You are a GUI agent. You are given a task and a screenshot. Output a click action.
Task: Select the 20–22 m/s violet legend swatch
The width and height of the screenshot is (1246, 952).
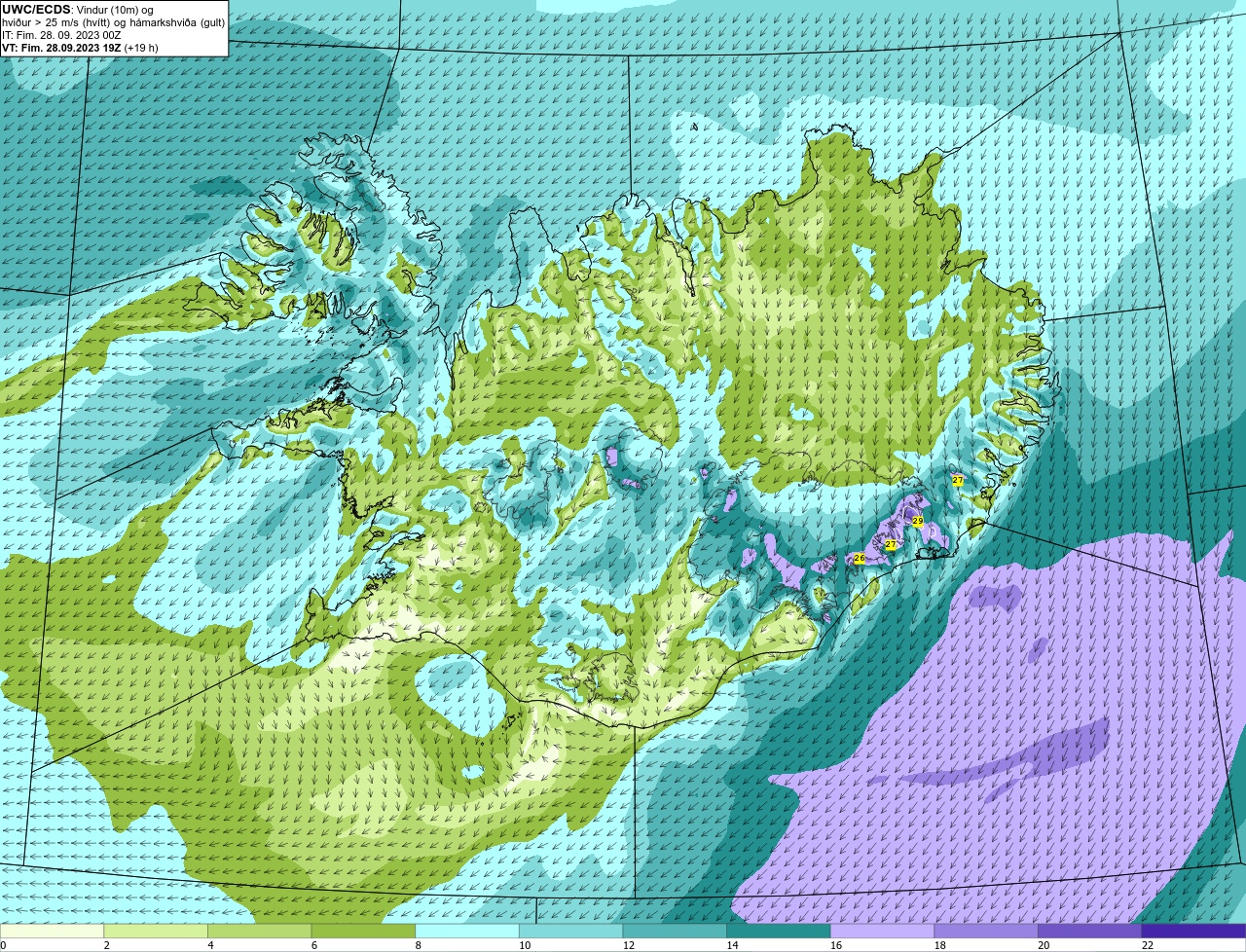1090,931
